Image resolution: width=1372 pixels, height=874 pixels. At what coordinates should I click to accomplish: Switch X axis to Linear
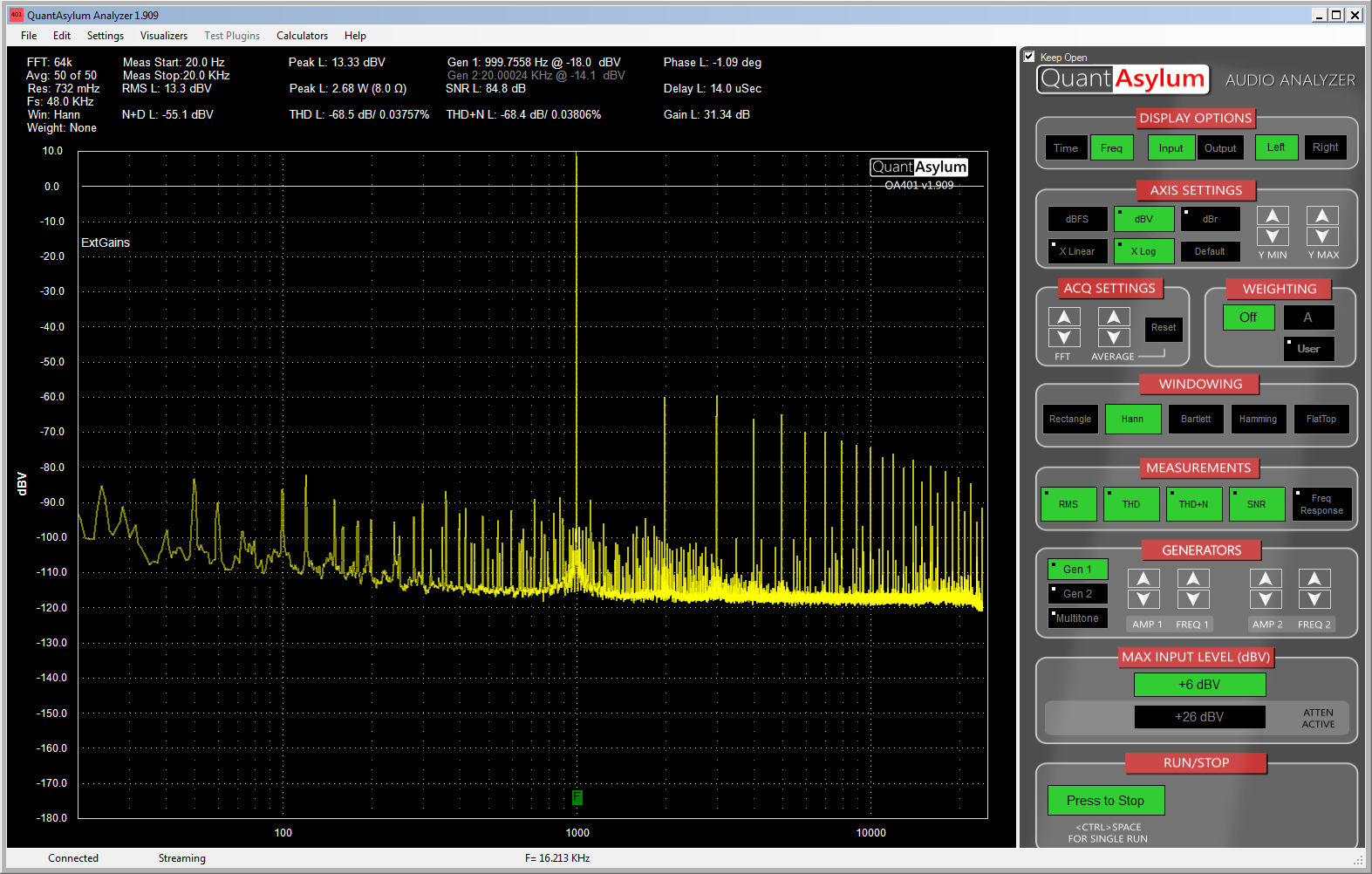[x=1077, y=251]
